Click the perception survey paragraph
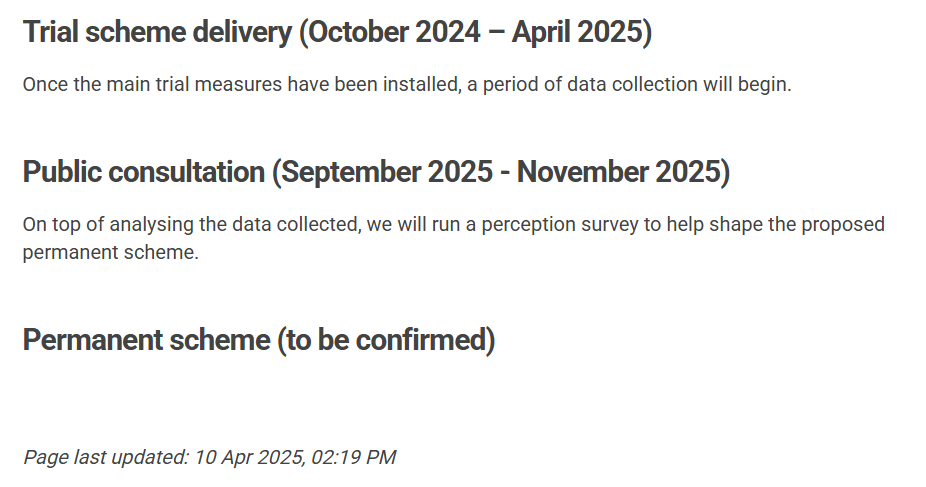Image resolution: width=926 pixels, height=487 pixels. 454,238
